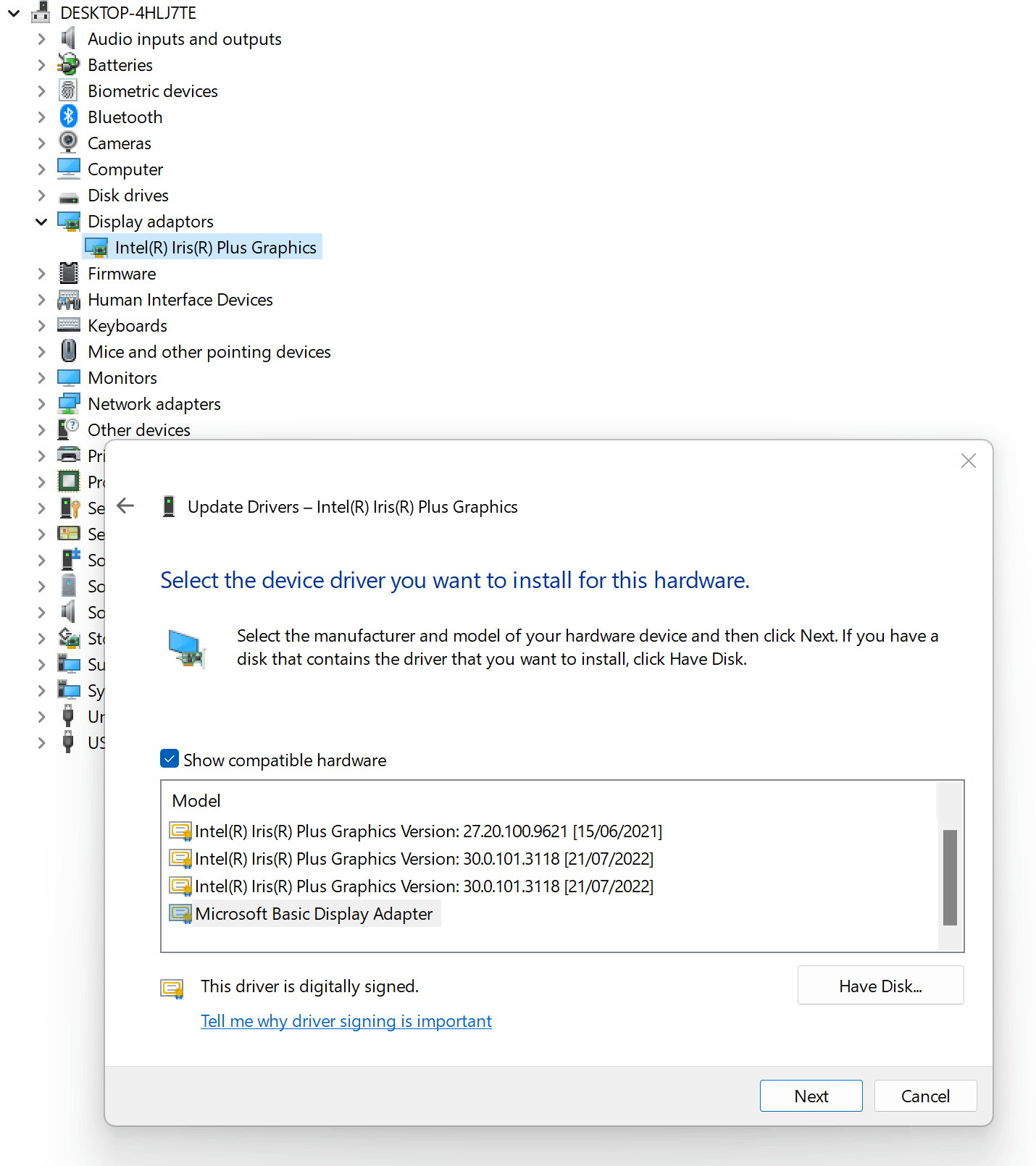Click the Human Interface Devices icon
Image resolution: width=1036 pixels, height=1166 pixels.
point(69,299)
